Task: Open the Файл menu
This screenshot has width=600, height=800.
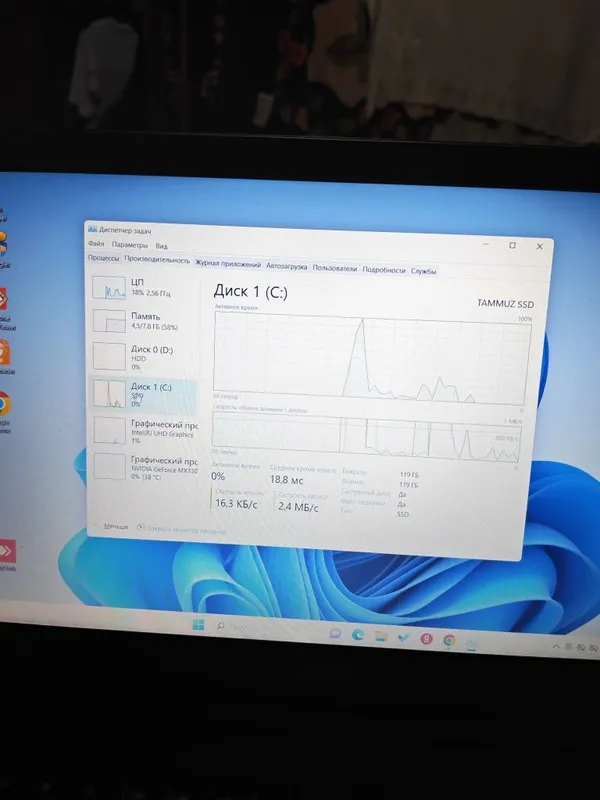Action: point(96,243)
